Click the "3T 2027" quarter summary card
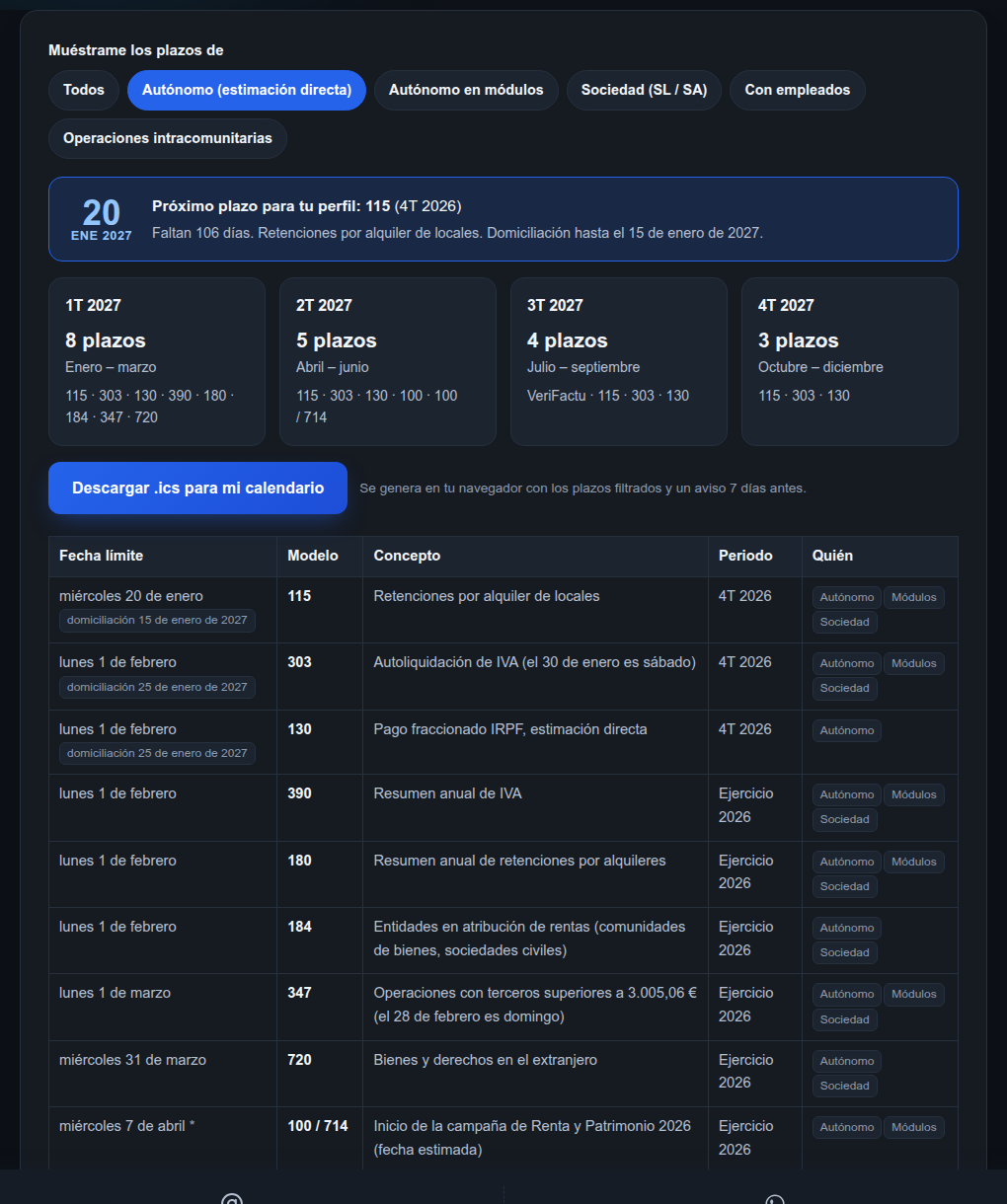The height and width of the screenshot is (1204, 1007). 619,361
